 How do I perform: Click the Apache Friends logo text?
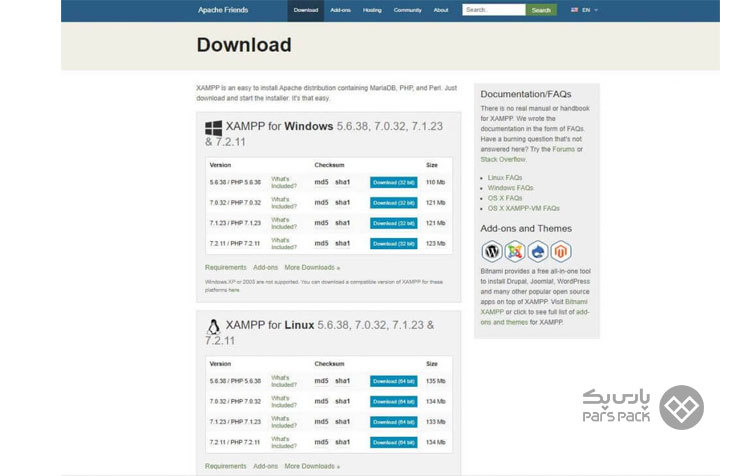(x=223, y=10)
